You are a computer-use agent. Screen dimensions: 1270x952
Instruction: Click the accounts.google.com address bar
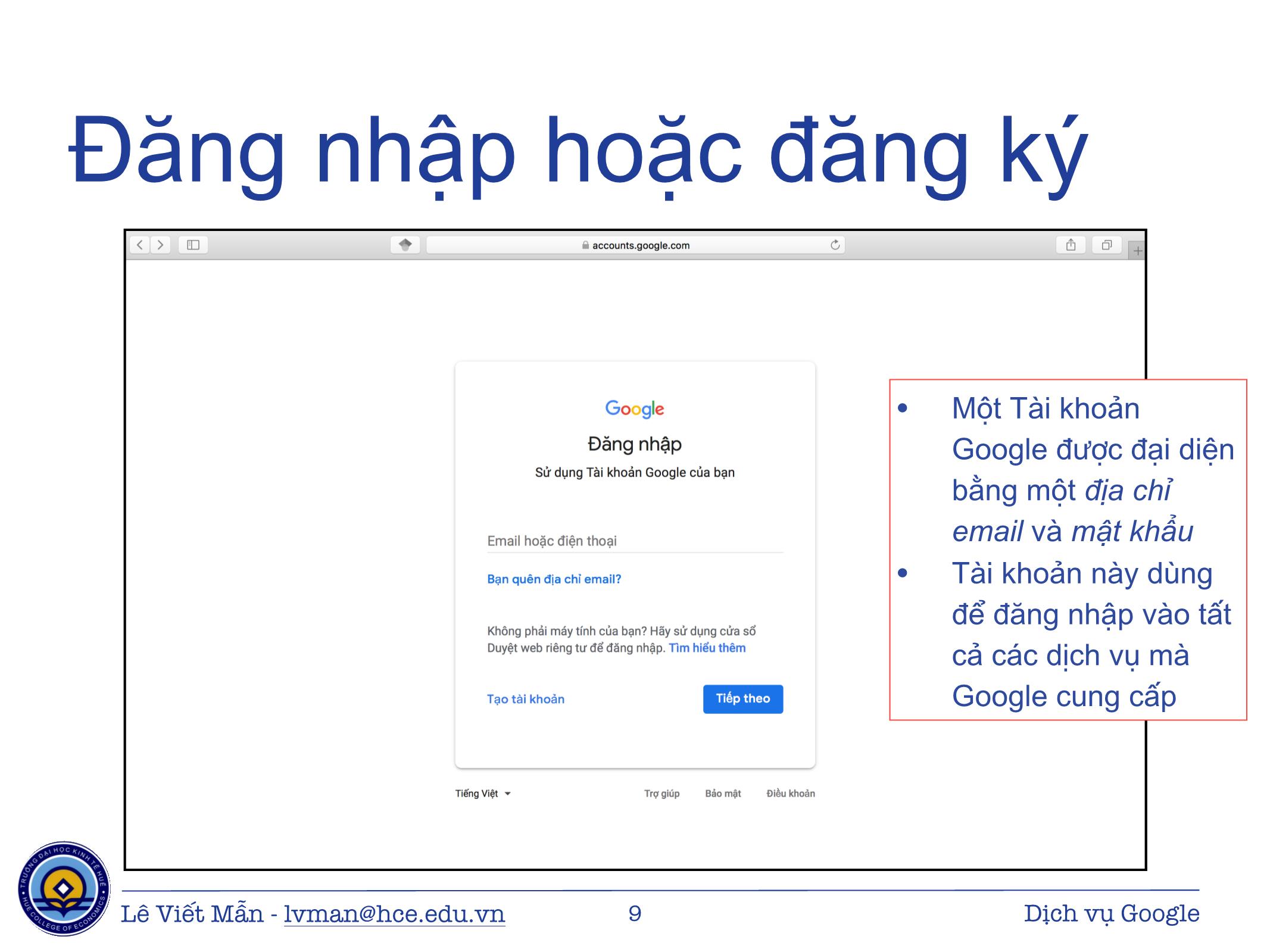point(635,245)
